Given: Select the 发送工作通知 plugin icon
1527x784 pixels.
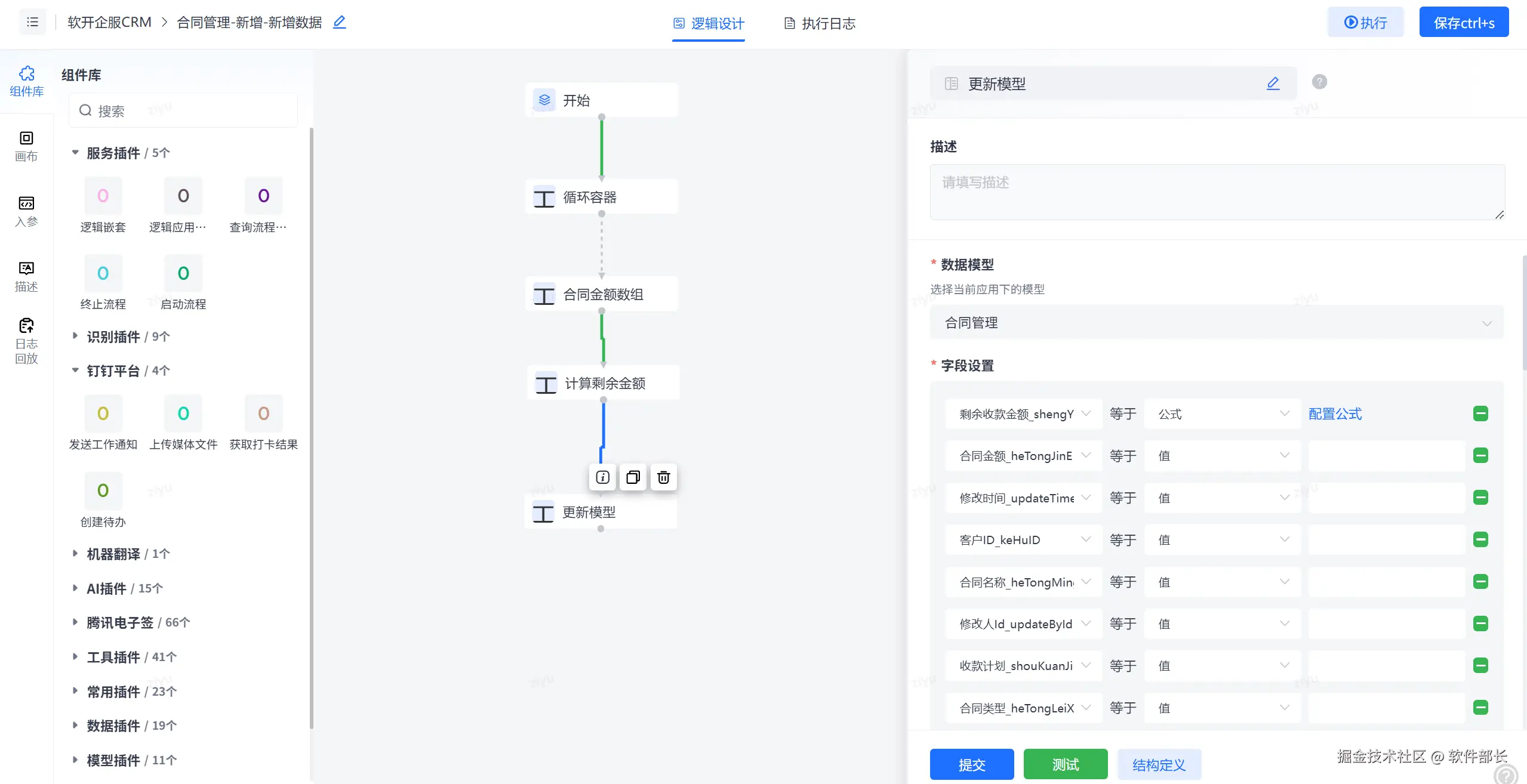Looking at the screenshot, I should (103, 413).
